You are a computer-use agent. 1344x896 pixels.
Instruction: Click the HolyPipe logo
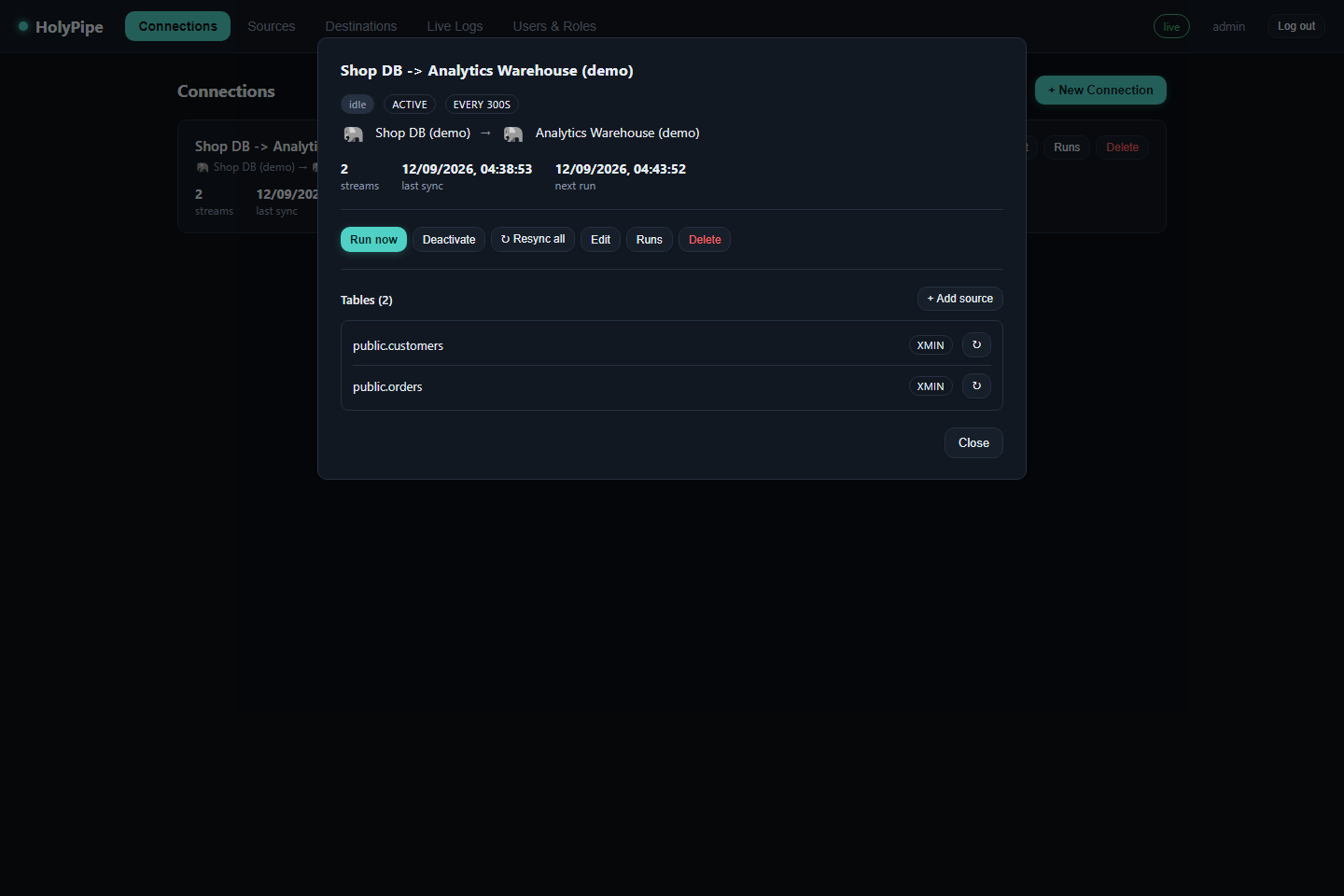pyautogui.click(x=61, y=27)
